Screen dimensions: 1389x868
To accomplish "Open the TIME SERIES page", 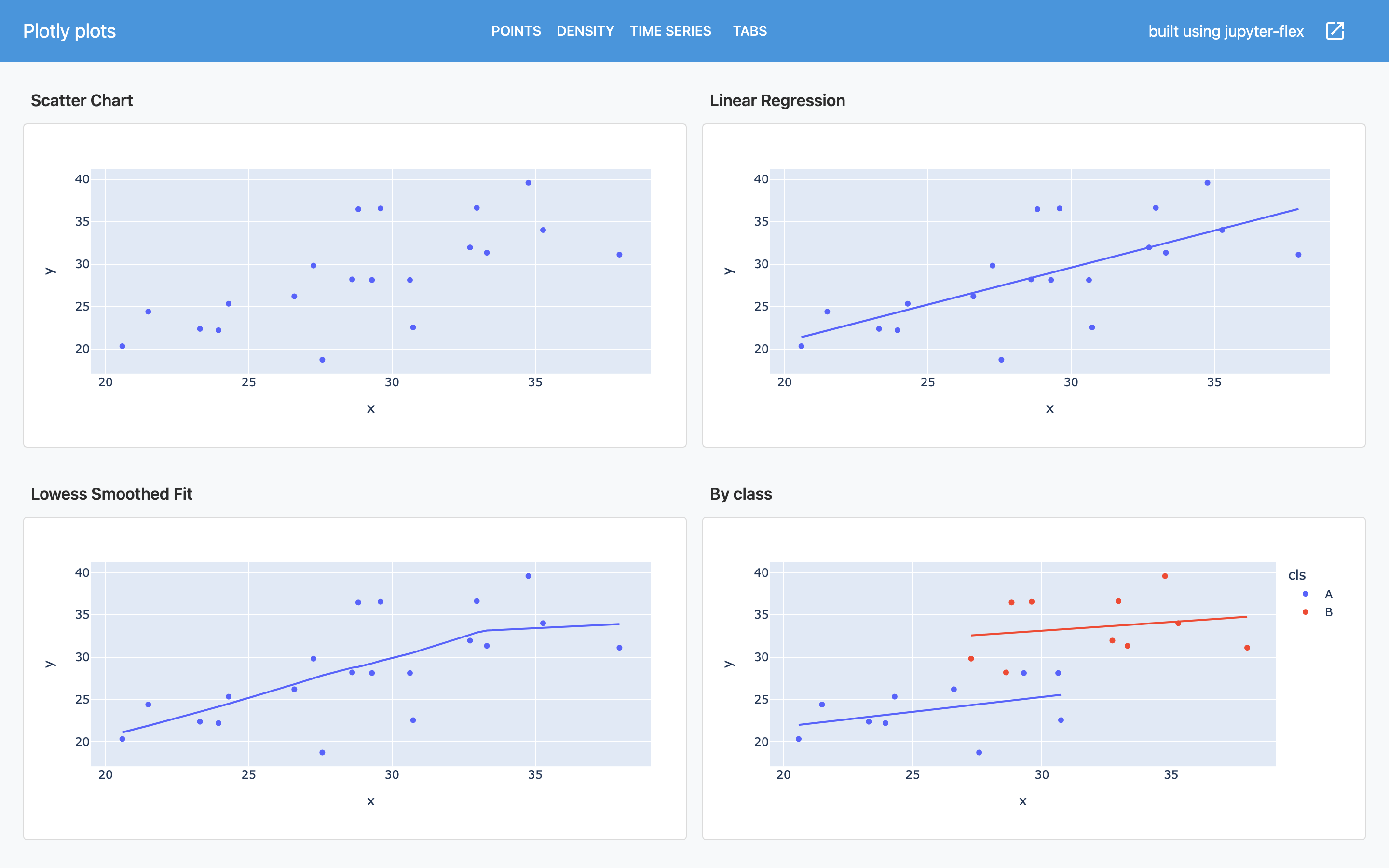I will 670,31.
